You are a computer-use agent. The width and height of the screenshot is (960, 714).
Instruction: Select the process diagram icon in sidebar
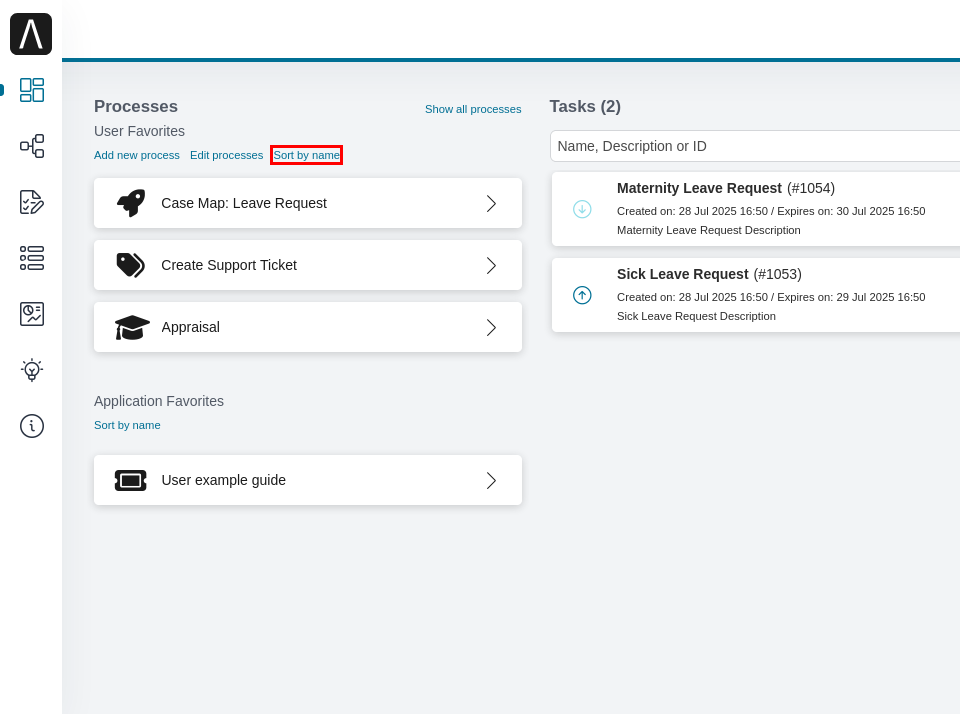31,146
